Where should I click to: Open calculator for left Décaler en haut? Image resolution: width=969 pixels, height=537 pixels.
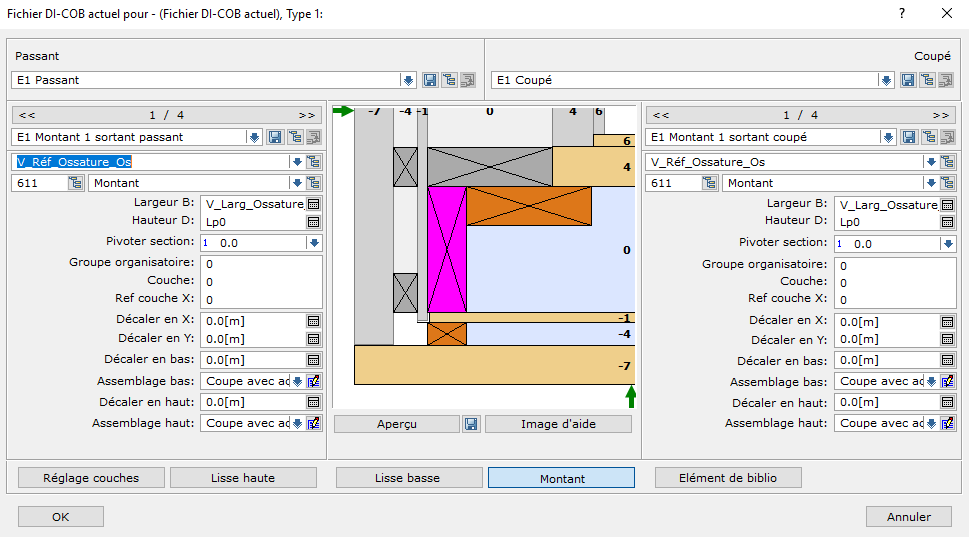pos(313,402)
